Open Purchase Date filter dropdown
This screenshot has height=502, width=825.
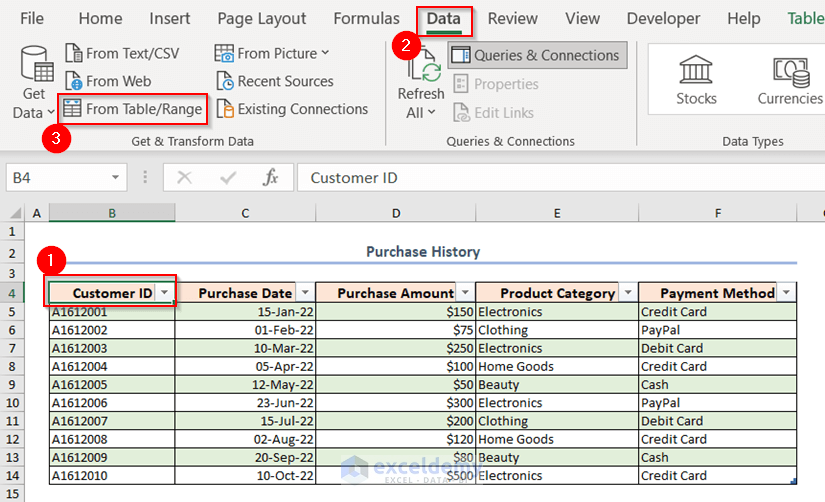(304, 293)
